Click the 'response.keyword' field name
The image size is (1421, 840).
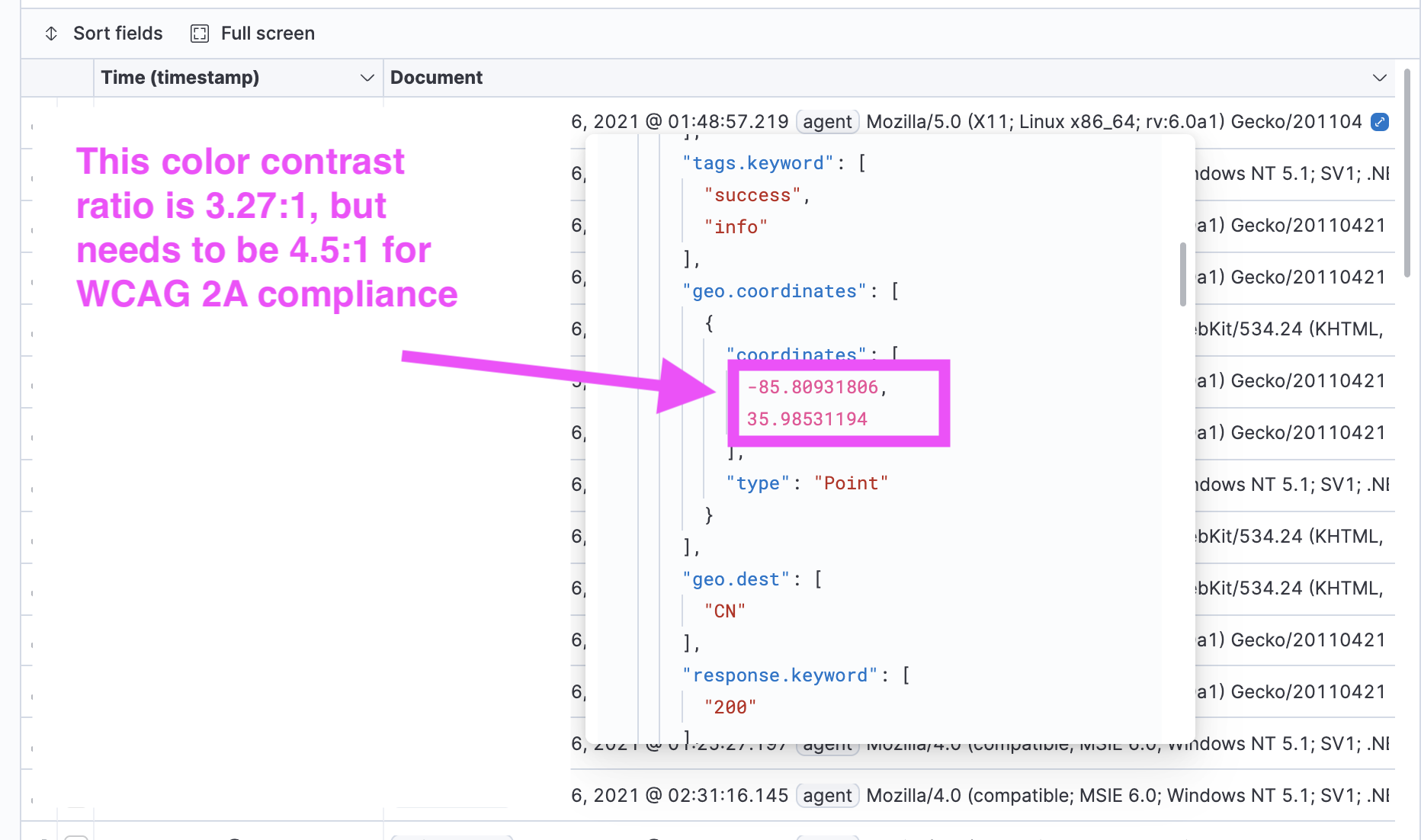(x=779, y=675)
